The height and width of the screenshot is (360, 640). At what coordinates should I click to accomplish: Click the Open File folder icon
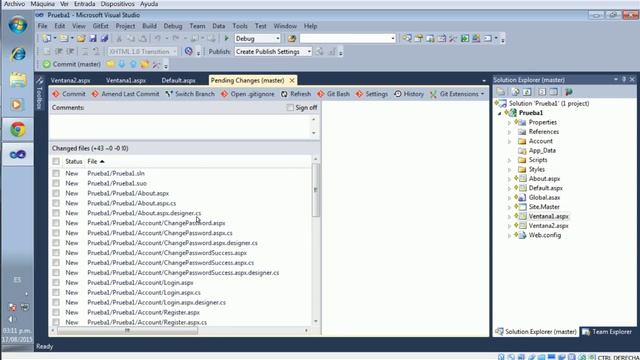81,38
